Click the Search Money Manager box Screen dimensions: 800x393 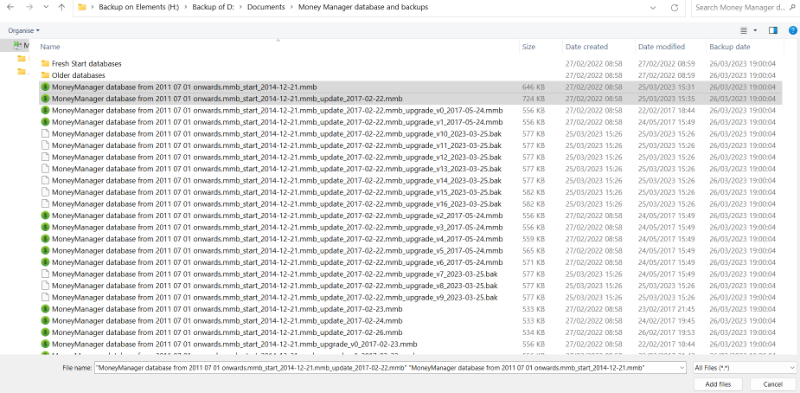tap(745, 8)
